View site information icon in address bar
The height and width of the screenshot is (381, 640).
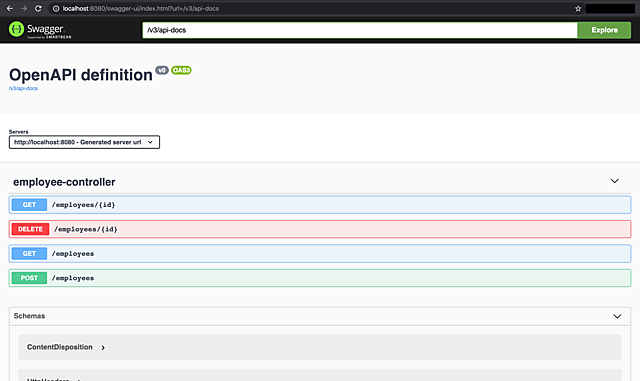click(56, 8)
